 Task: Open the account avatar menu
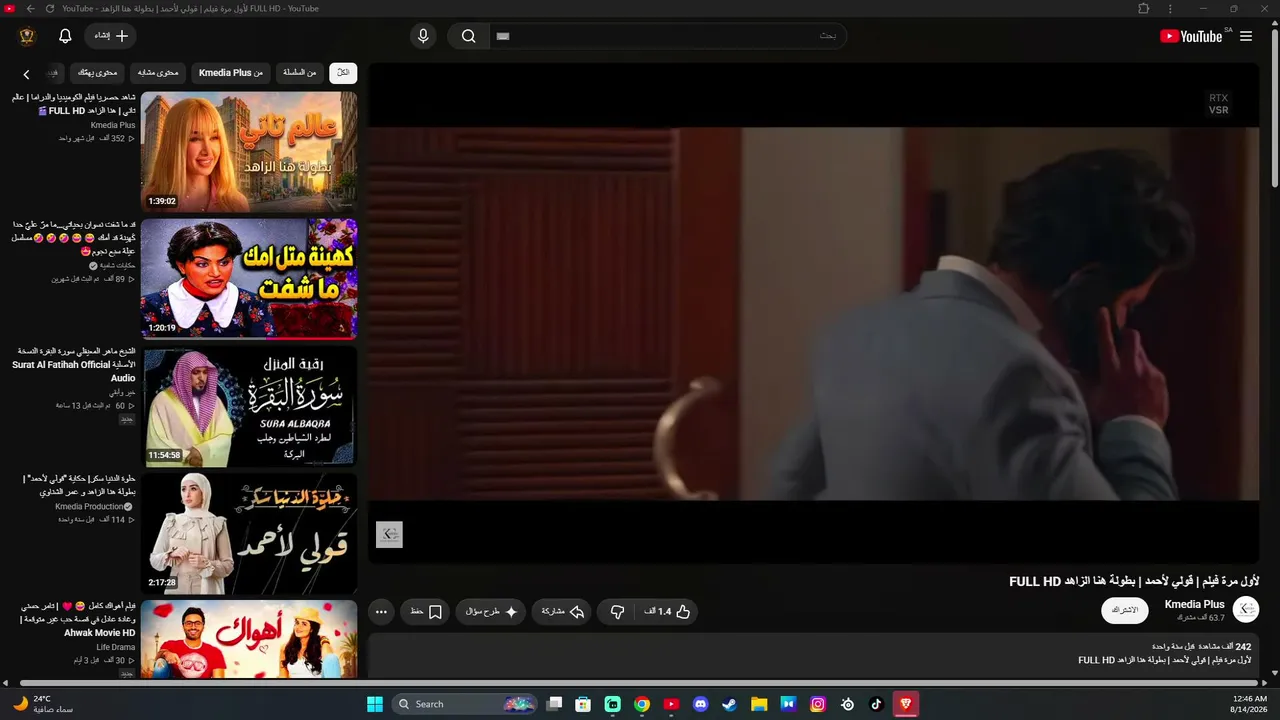pos(27,36)
